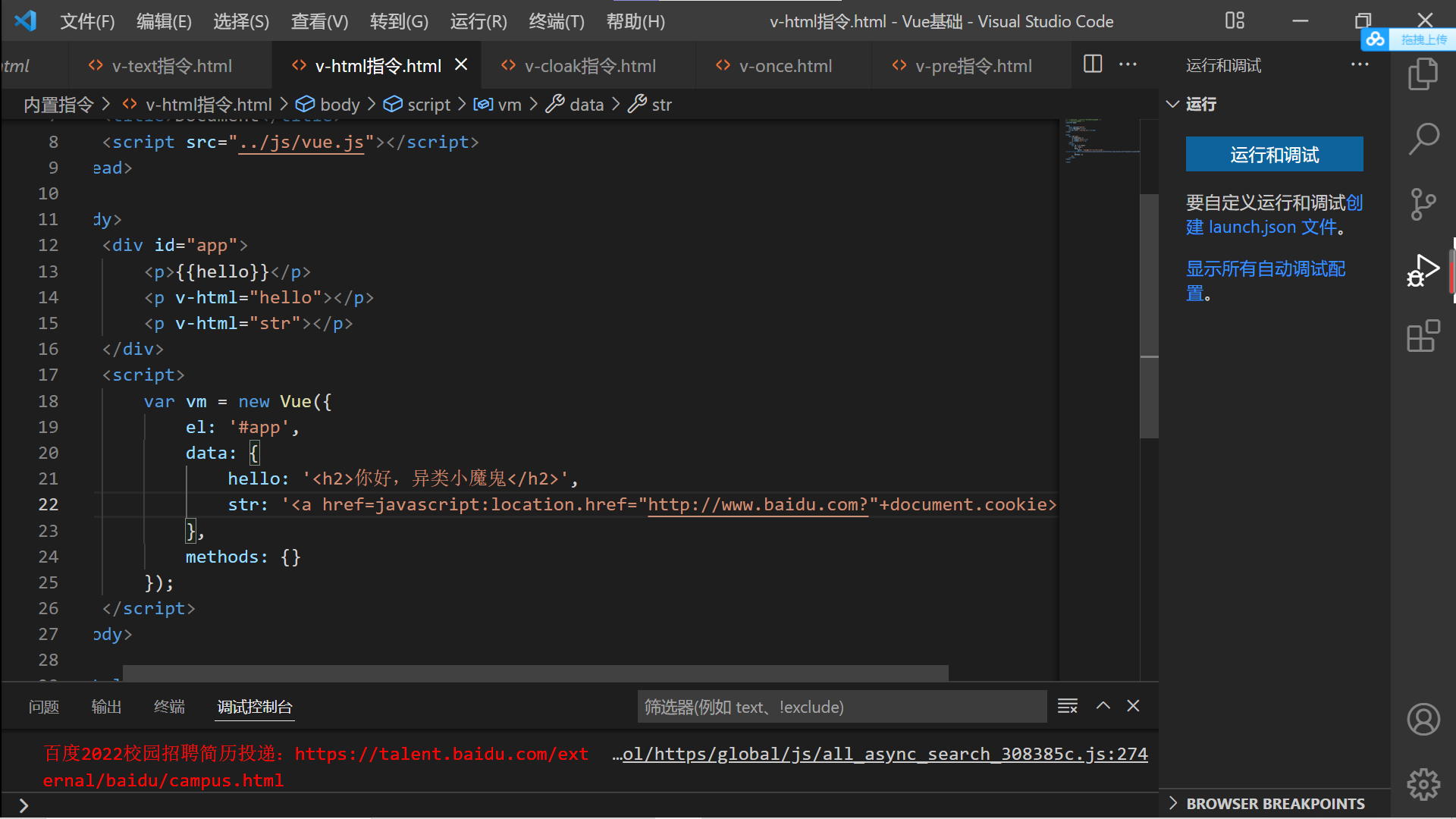1456x819 pixels.
Task: Click the debug console input prompt chevron
Action: 24,805
